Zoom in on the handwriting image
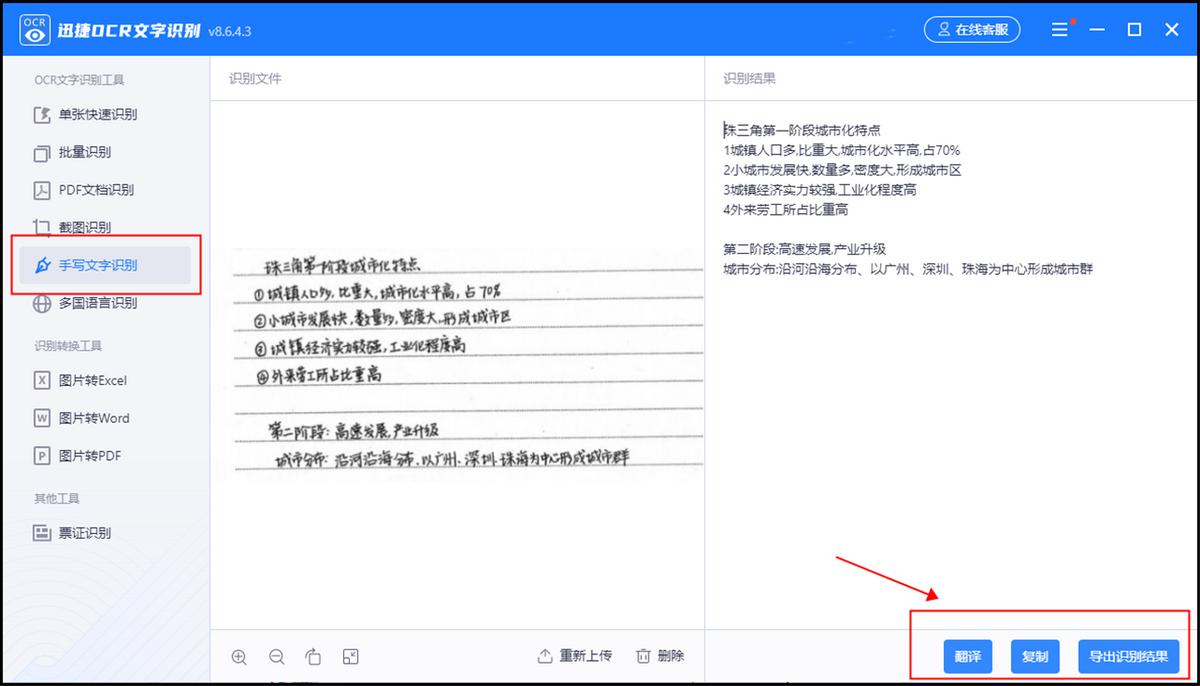The image size is (1200, 686). [239, 657]
